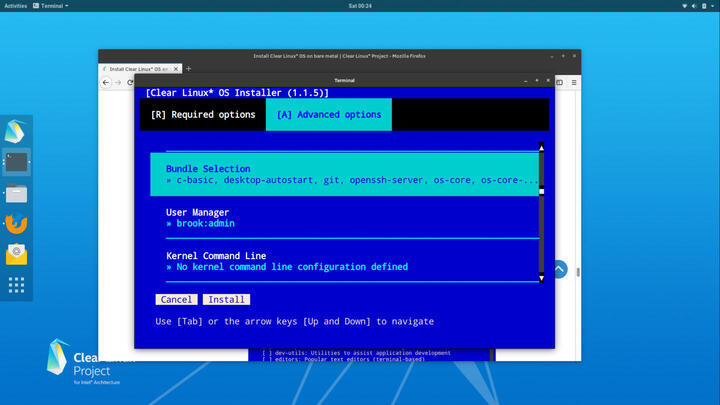Screen dimensions: 720x405
Task: Close the Terminal window
Action: point(548,80)
